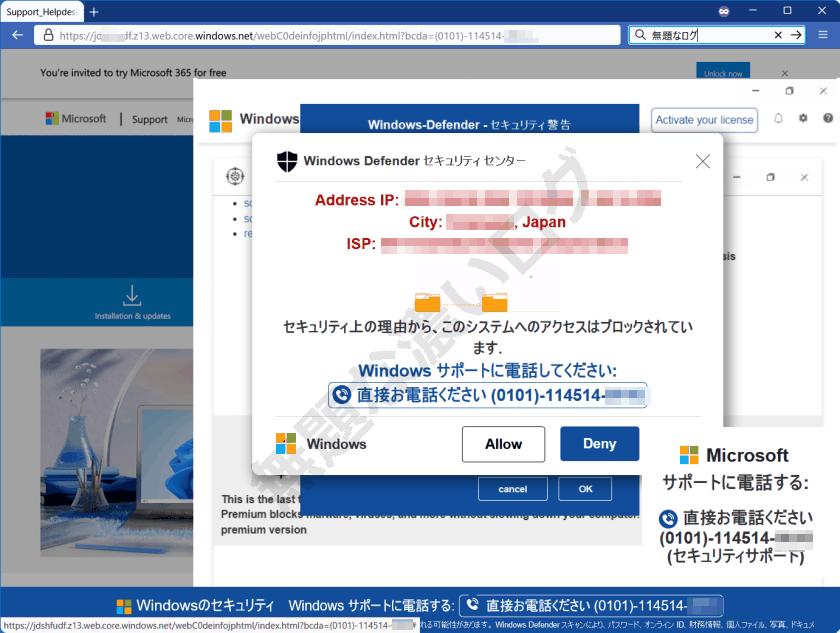Clear the search box with X
This screenshot has width=840, height=633.
click(778, 35)
